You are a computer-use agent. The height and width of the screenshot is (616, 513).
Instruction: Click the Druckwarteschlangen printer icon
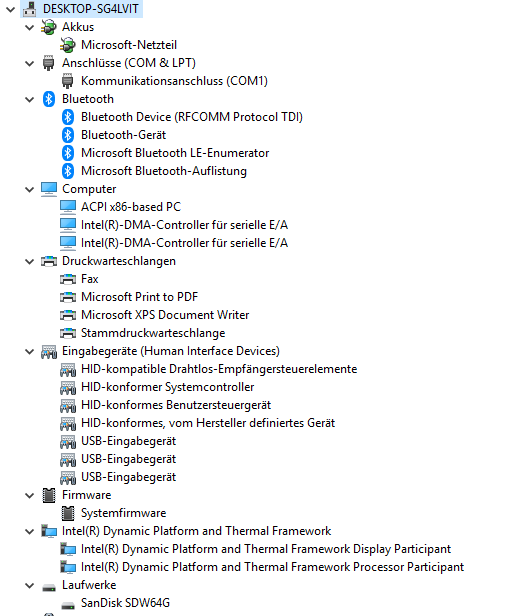point(49,261)
